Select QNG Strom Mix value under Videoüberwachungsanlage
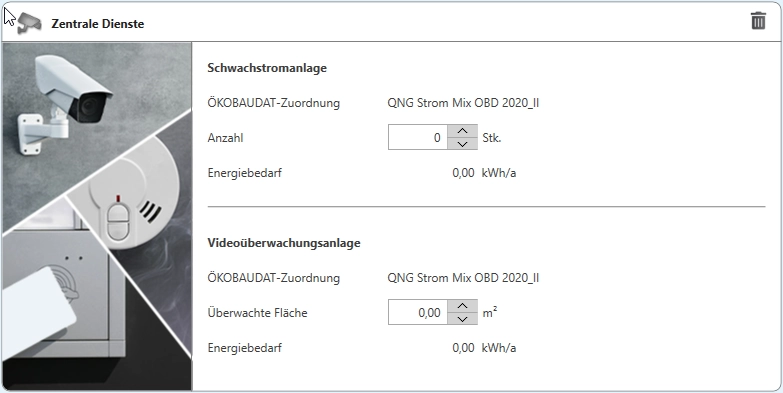The image size is (783, 393). click(x=463, y=278)
